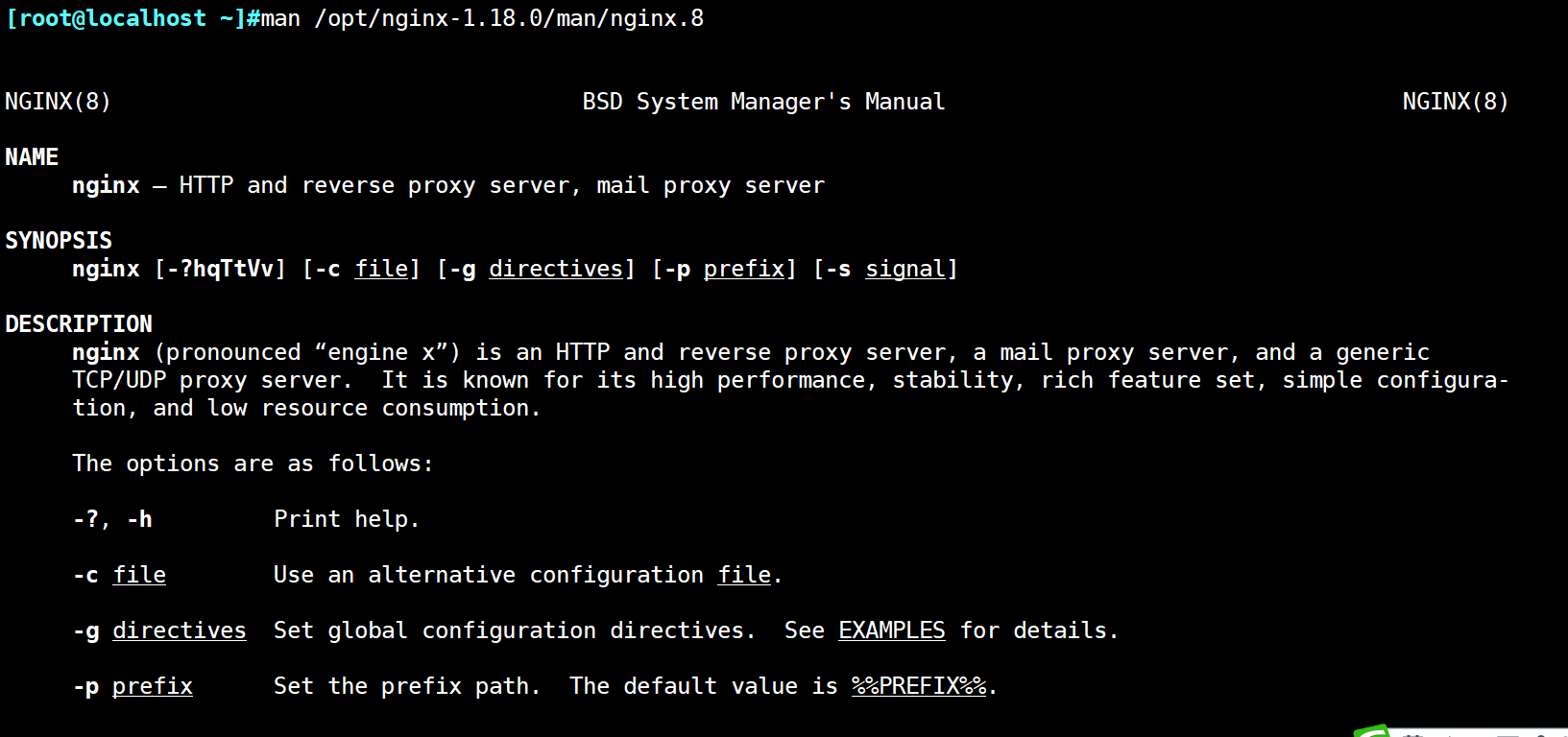Click underlined 'prefix' in the synopsis line
1568x737 pixels.
[744, 269]
